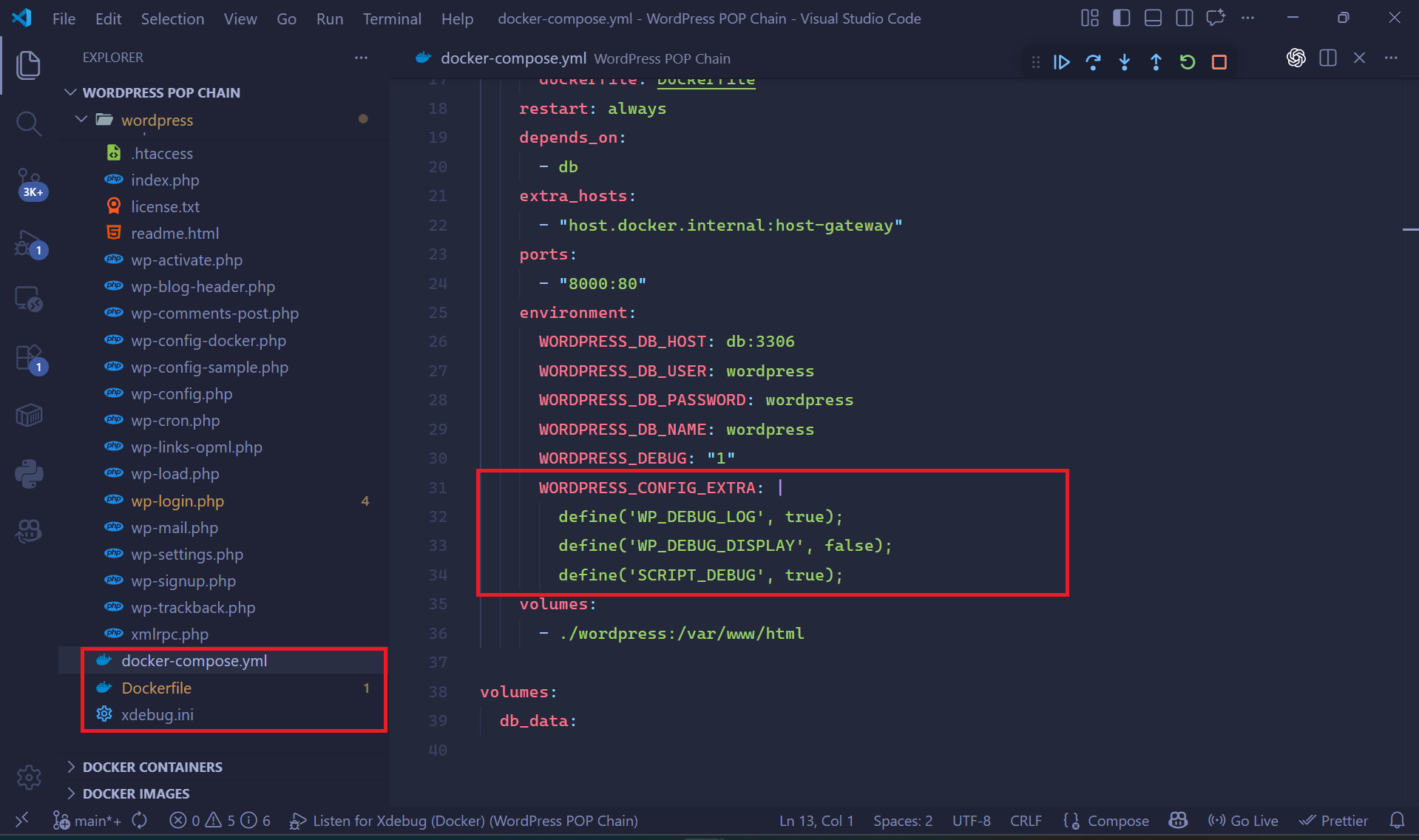Image resolution: width=1419 pixels, height=840 pixels.
Task: Open the File menu
Action: (64, 18)
